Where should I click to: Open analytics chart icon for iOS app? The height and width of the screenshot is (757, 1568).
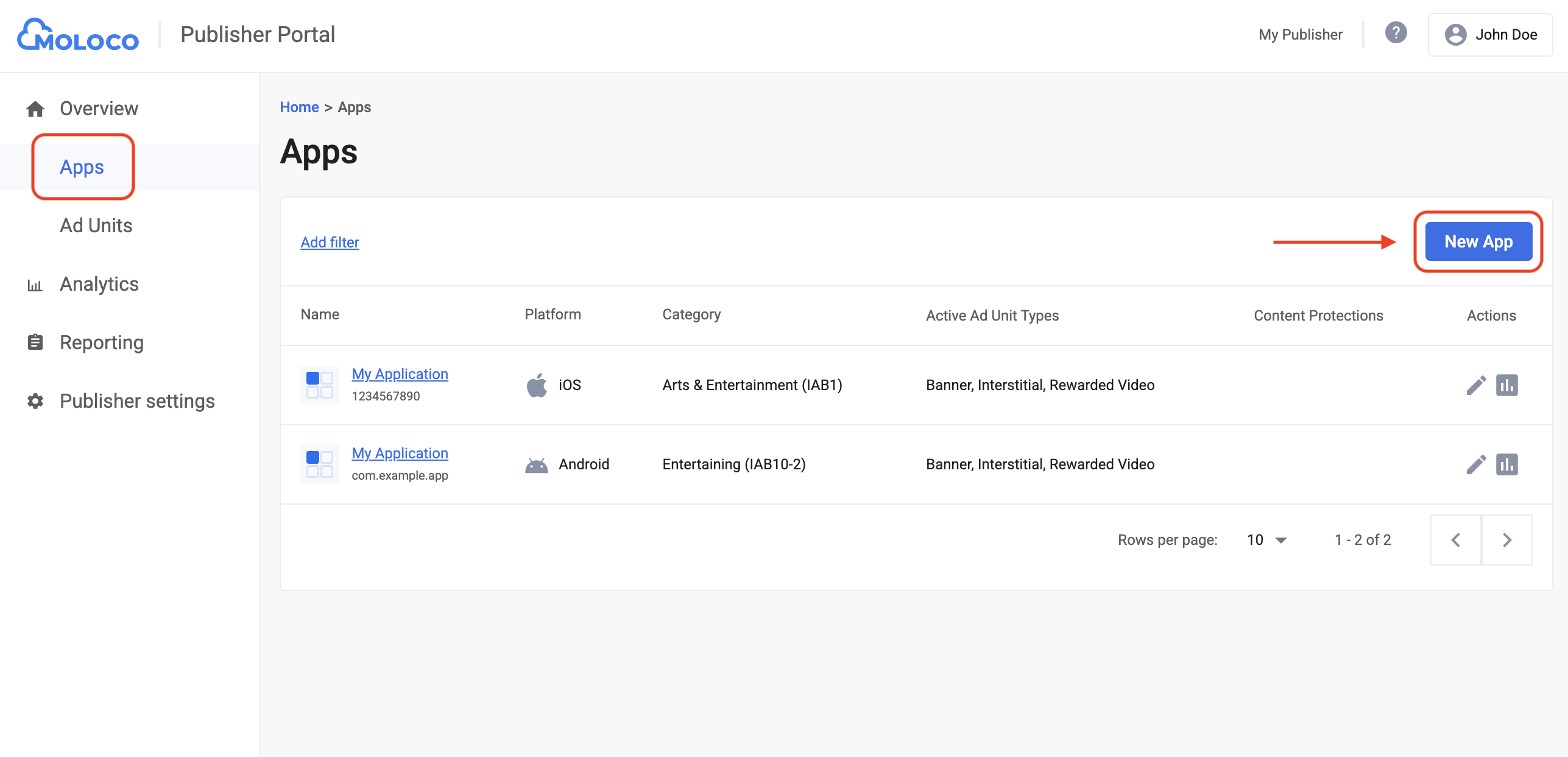1507,385
